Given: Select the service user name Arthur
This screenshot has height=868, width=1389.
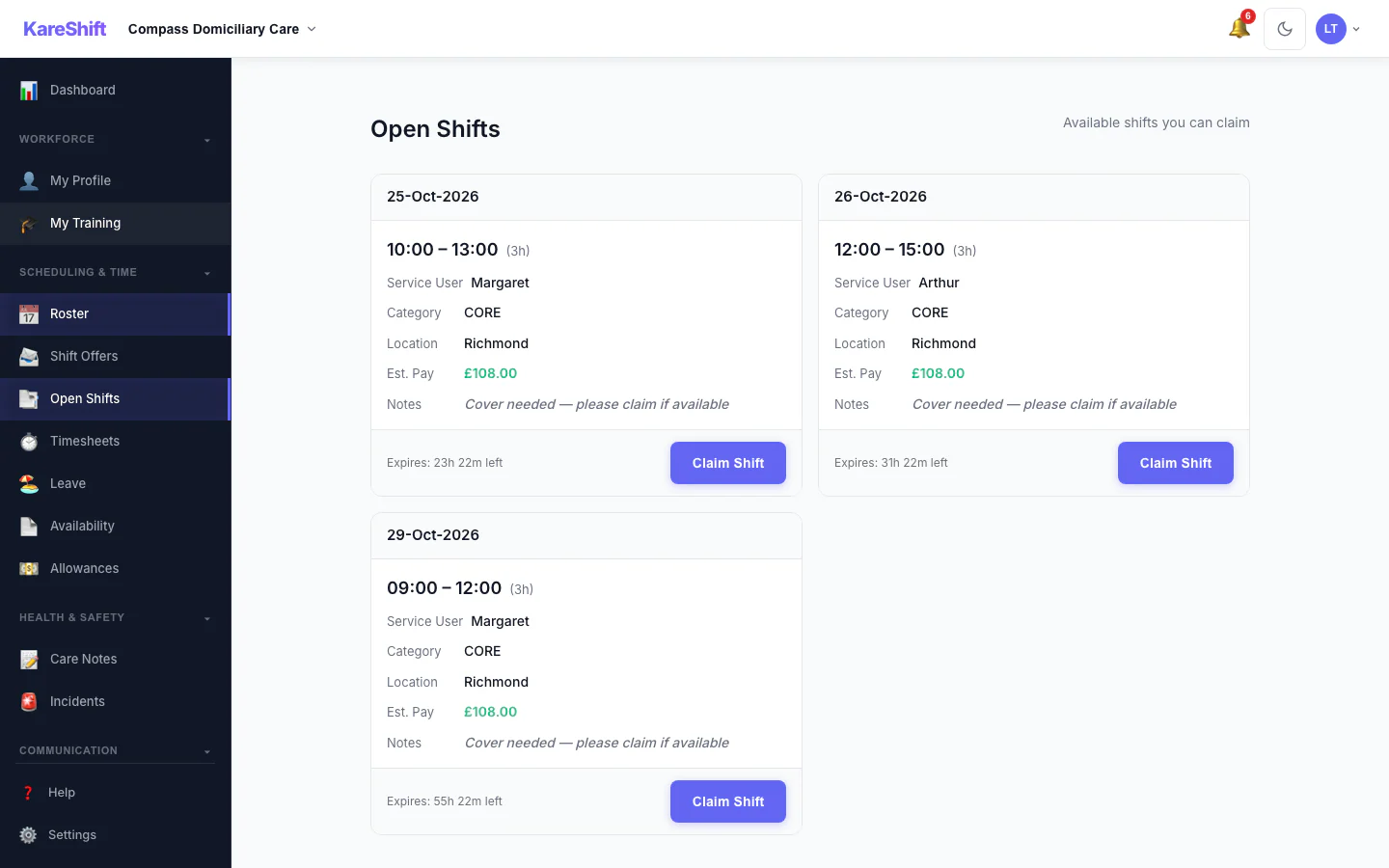Looking at the screenshot, I should [939, 283].
